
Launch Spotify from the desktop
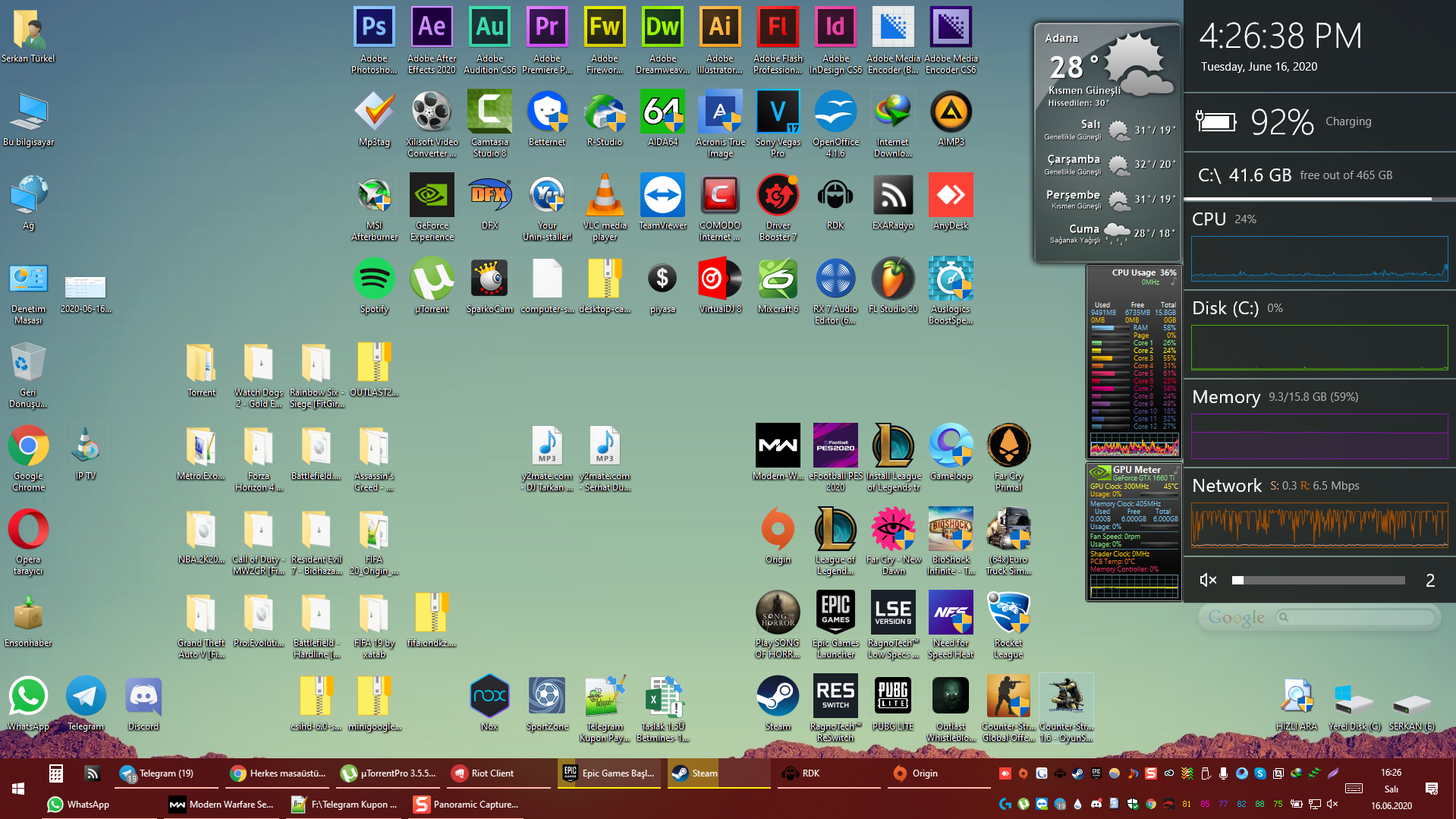[x=374, y=285]
